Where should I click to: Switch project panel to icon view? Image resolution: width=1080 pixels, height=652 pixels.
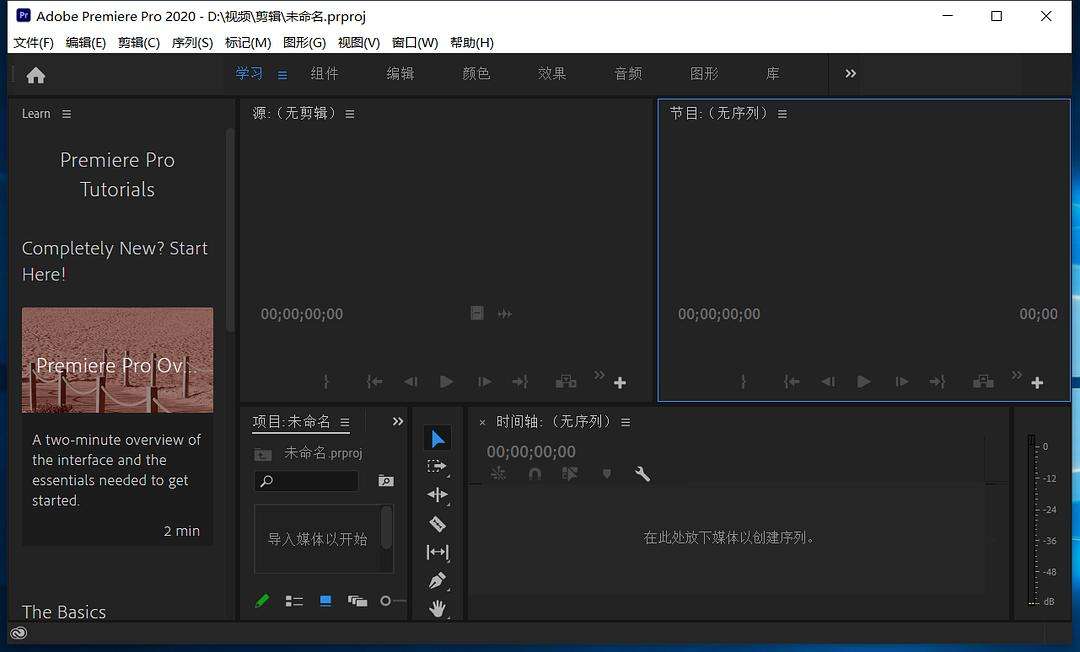325,601
